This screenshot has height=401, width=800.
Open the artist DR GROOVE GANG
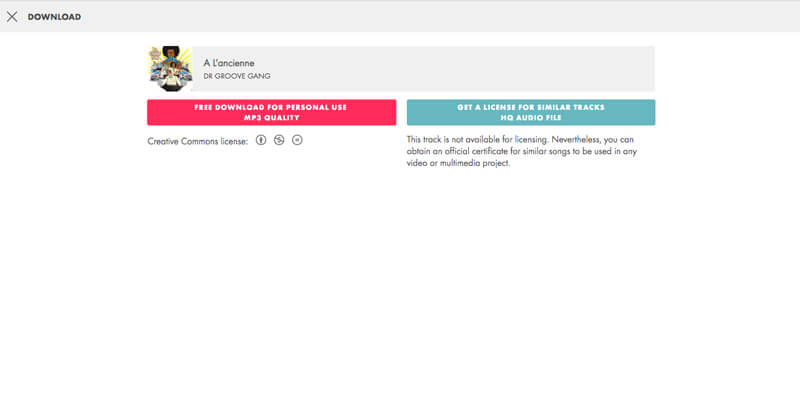pyautogui.click(x=236, y=76)
